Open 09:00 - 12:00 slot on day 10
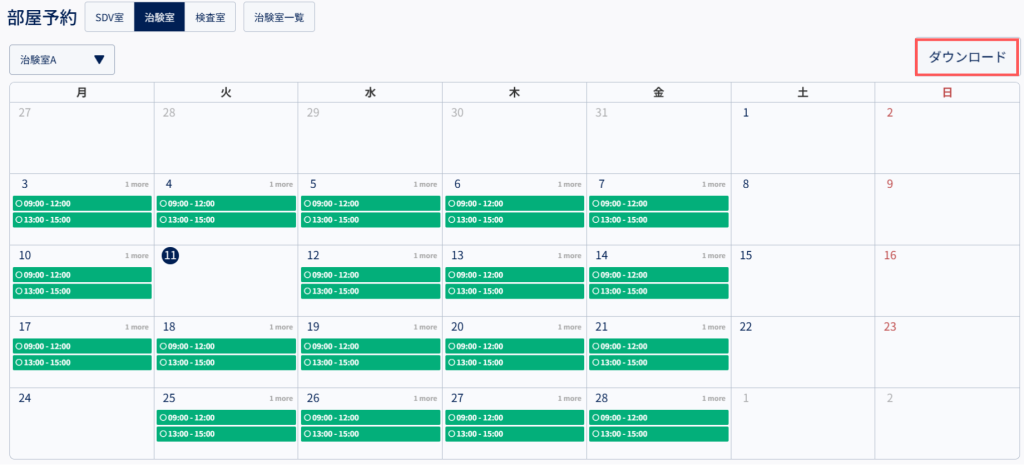 pos(82,274)
